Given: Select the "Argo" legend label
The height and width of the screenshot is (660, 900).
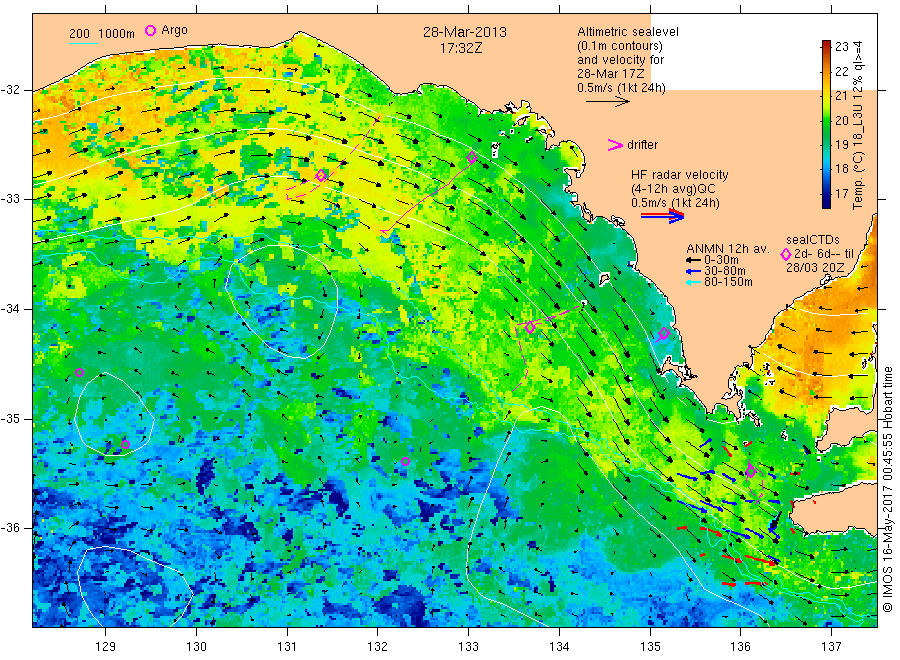Looking at the screenshot, I should coord(174,30).
